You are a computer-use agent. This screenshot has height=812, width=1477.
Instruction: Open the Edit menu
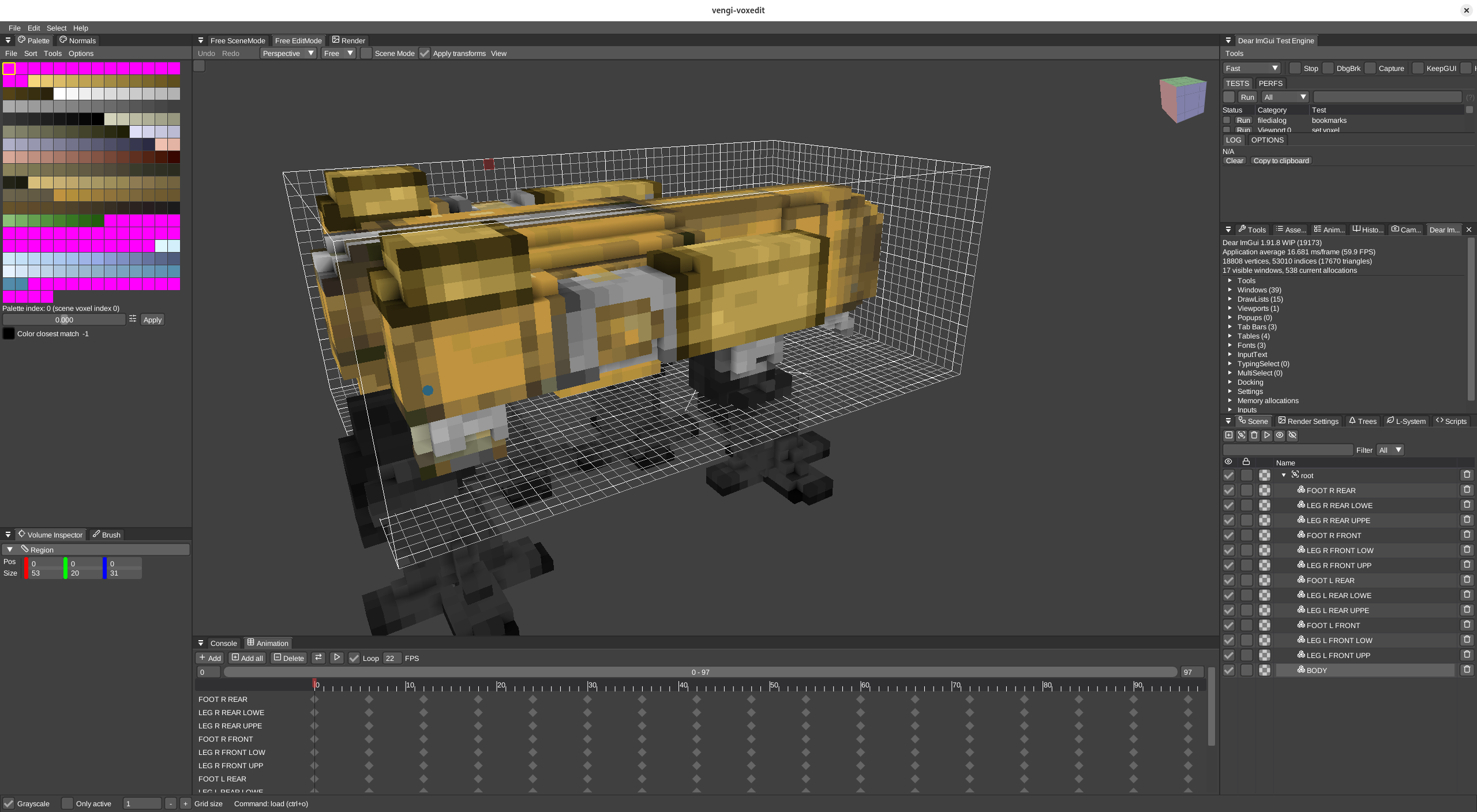(x=33, y=28)
